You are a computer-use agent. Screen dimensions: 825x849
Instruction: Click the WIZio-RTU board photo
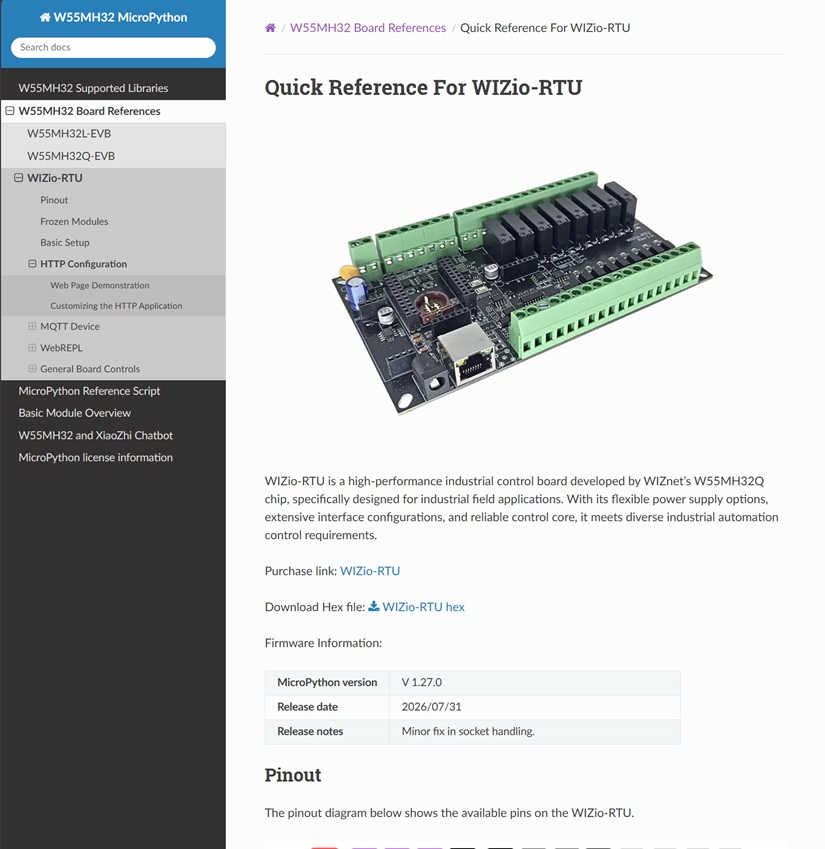click(x=523, y=293)
